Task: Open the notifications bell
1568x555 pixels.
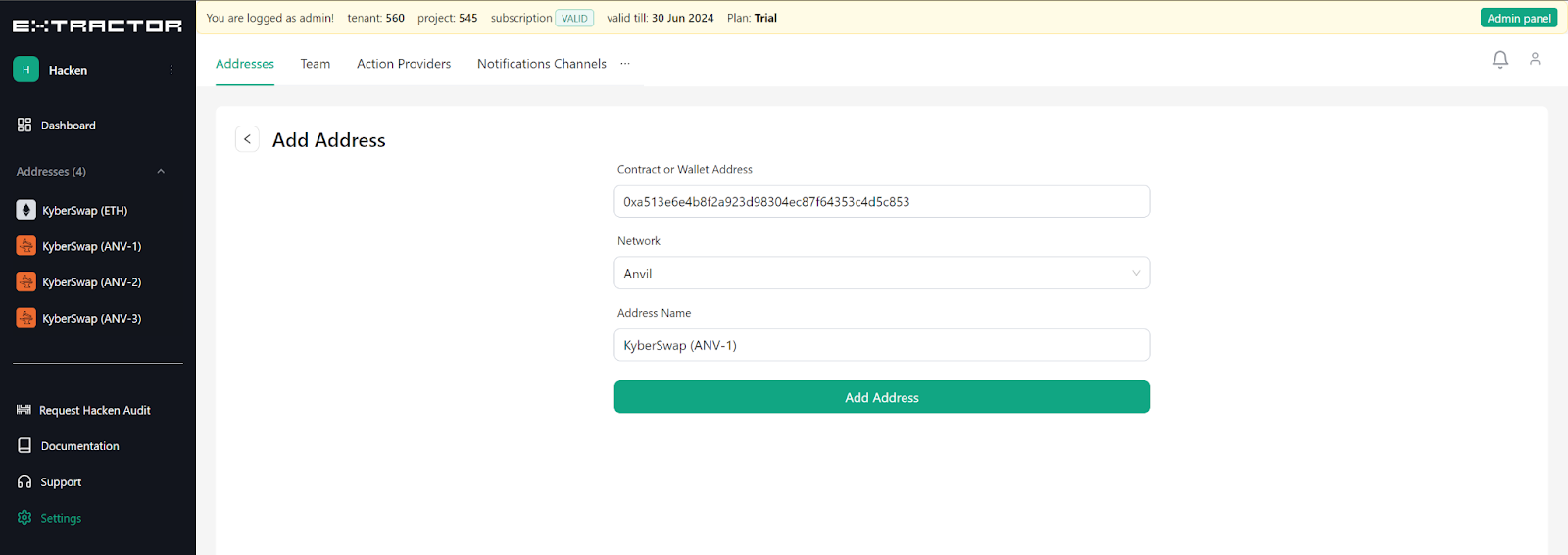Action: click(1500, 60)
